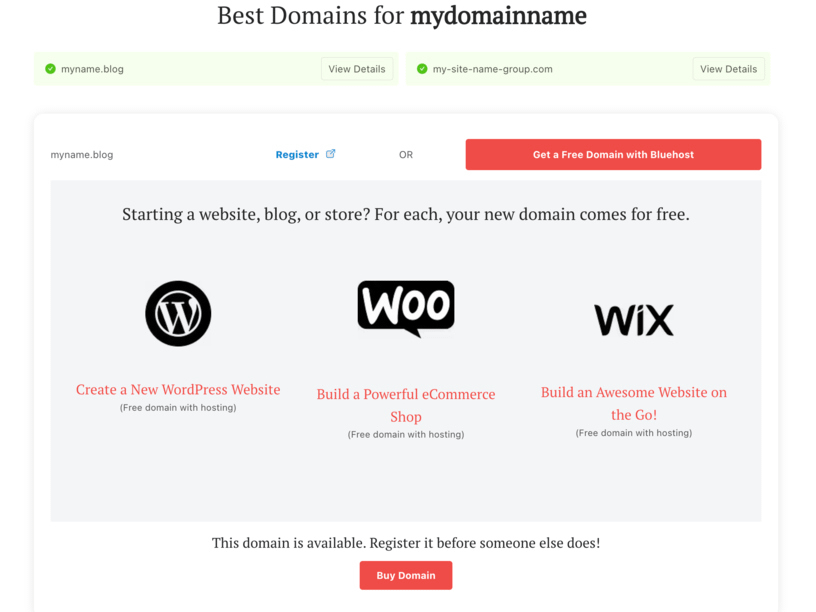
Task: Open the Register link
Action: 298,154
